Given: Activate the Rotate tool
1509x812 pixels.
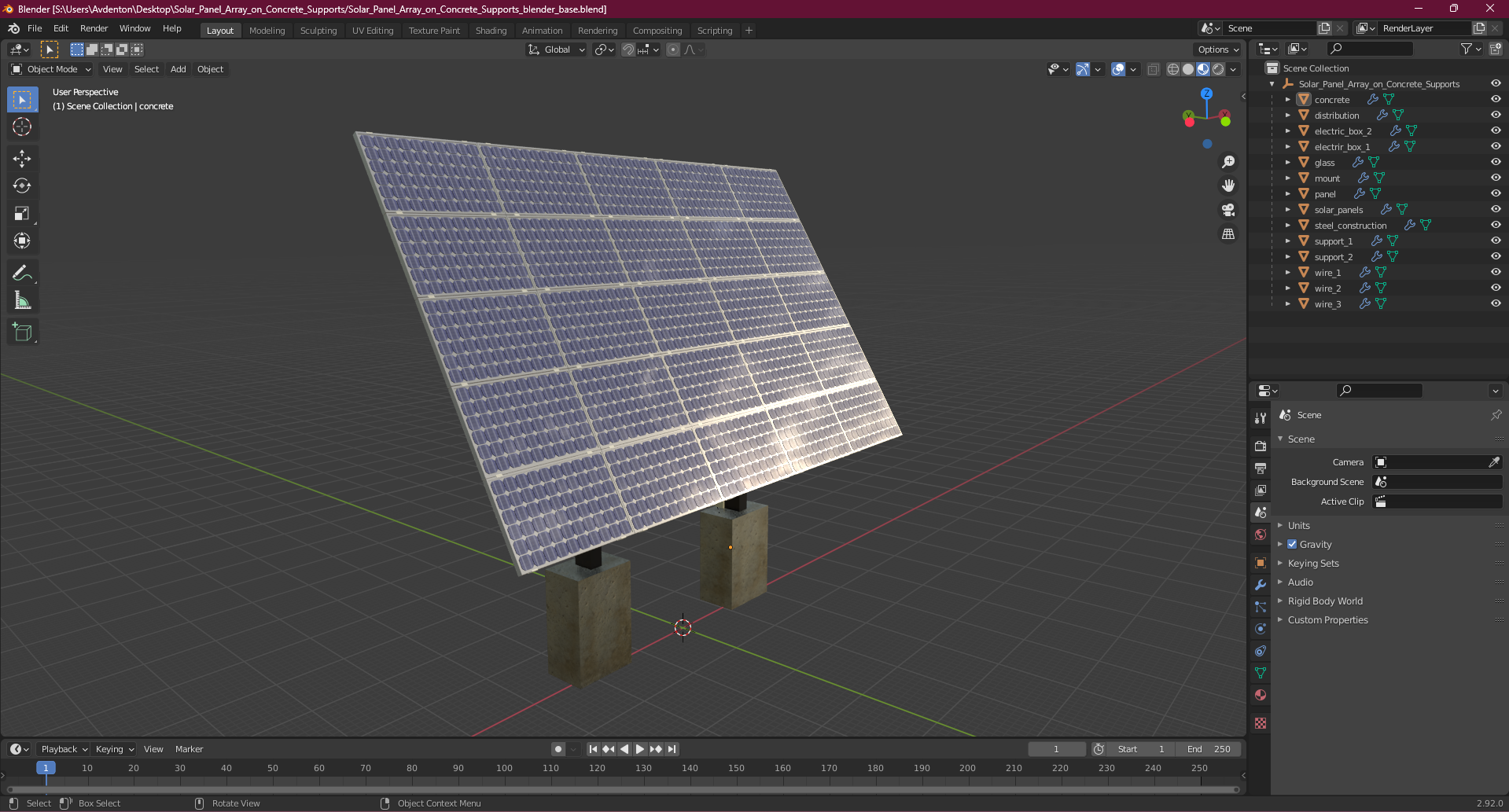Looking at the screenshot, I should tap(22, 186).
